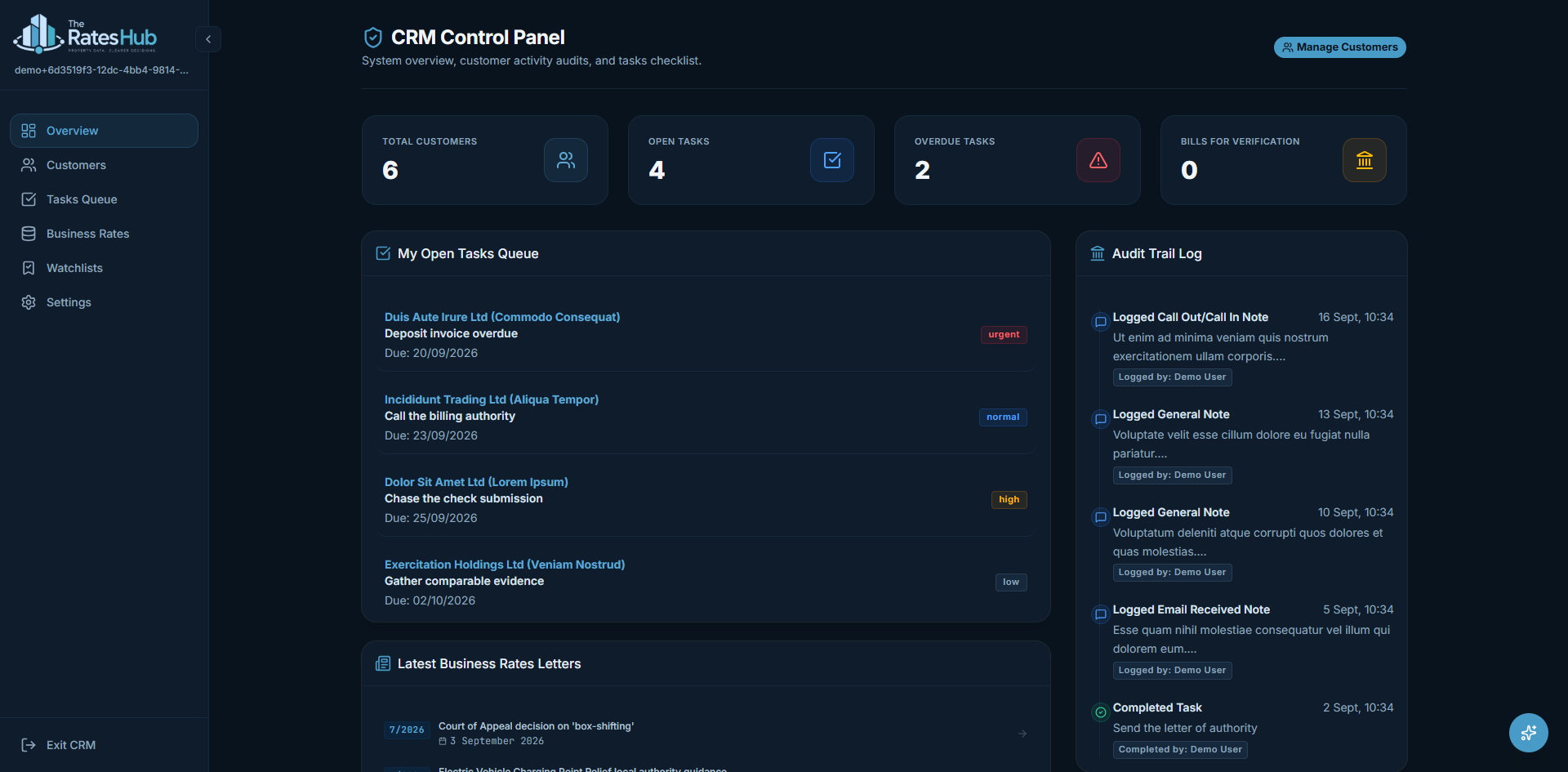The image size is (1568, 772).
Task: Navigate to Business Rates
Action: point(104,234)
